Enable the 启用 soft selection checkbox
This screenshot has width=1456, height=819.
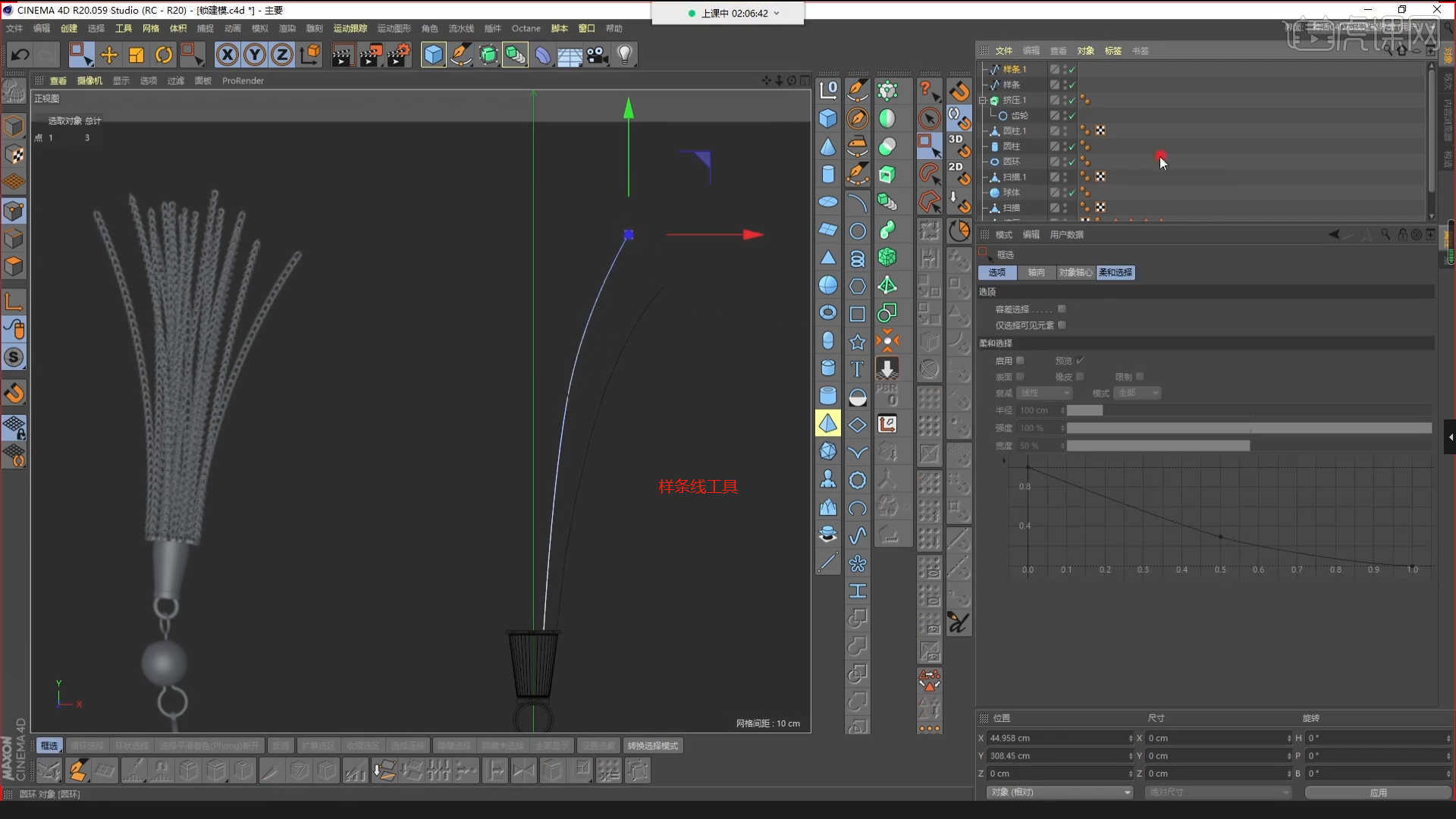click(x=1020, y=360)
